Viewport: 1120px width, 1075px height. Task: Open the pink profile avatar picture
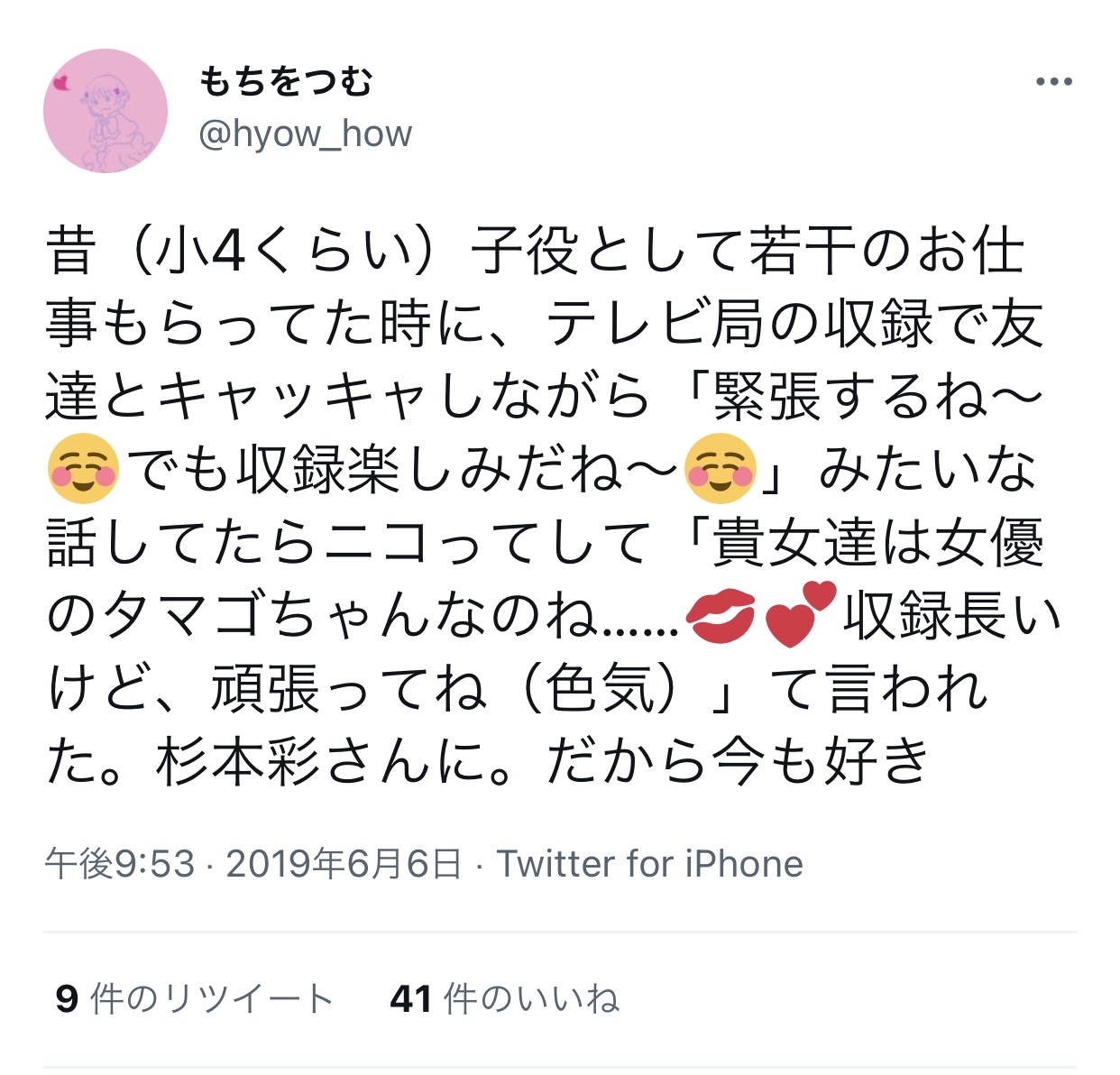(106, 111)
